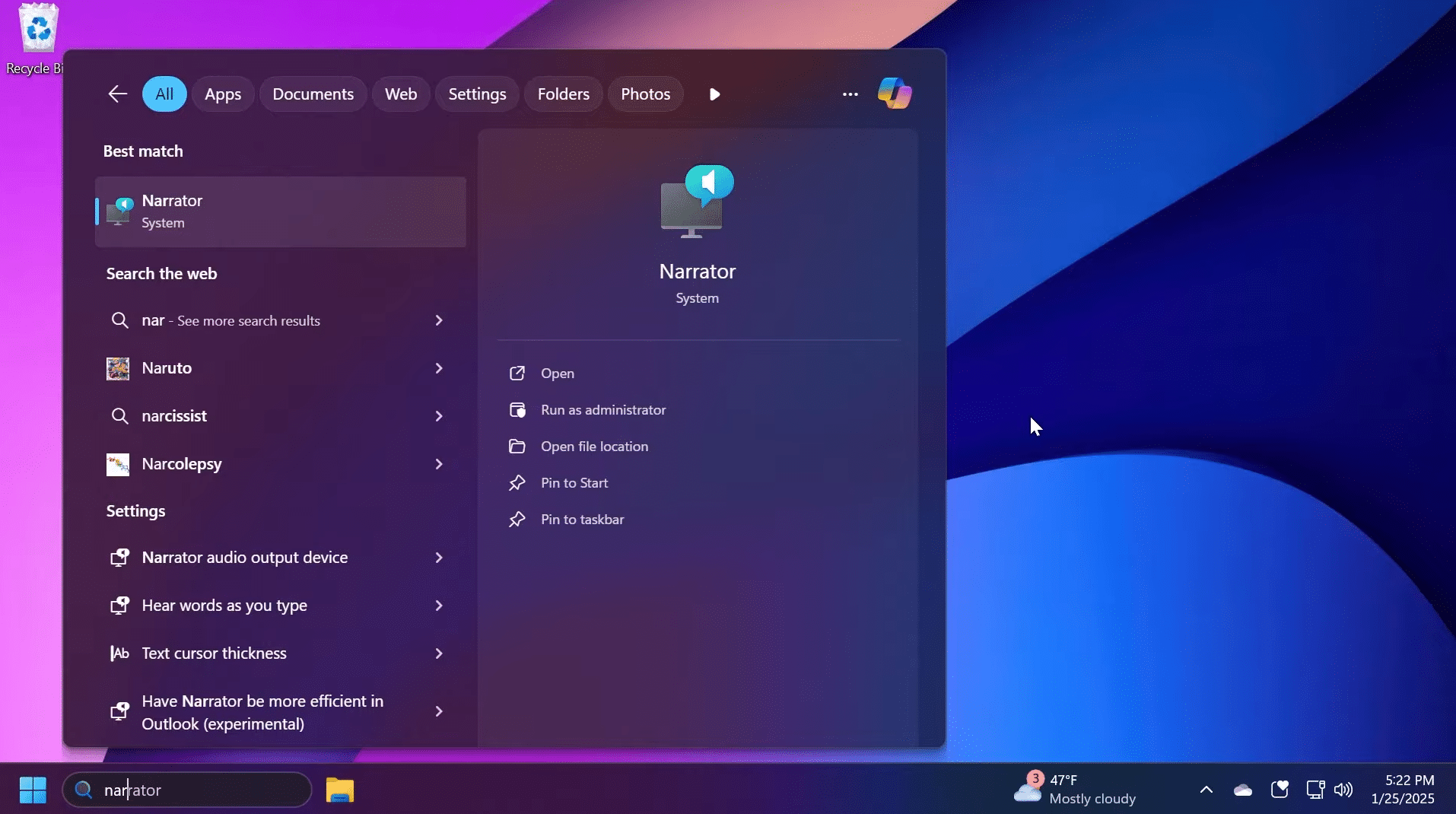Click the Narrator title in preview pane
This screenshot has width=1456, height=814.
[698, 272]
